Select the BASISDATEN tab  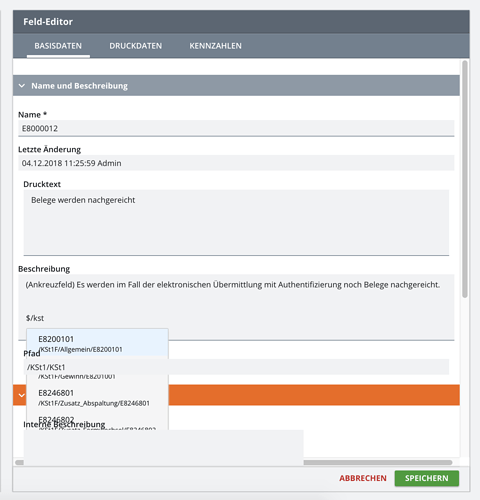click(x=58, y=46)
